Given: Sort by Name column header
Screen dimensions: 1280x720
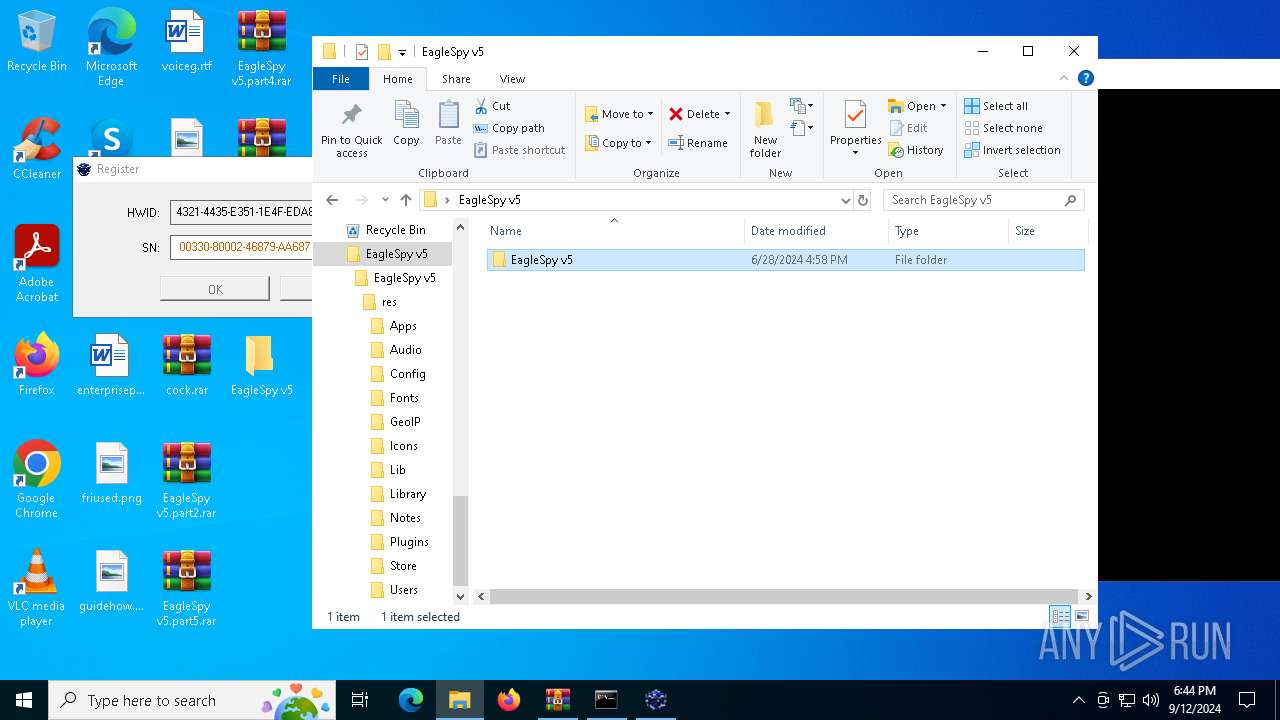Looking at the screenshot, I should tap(614, 231).
